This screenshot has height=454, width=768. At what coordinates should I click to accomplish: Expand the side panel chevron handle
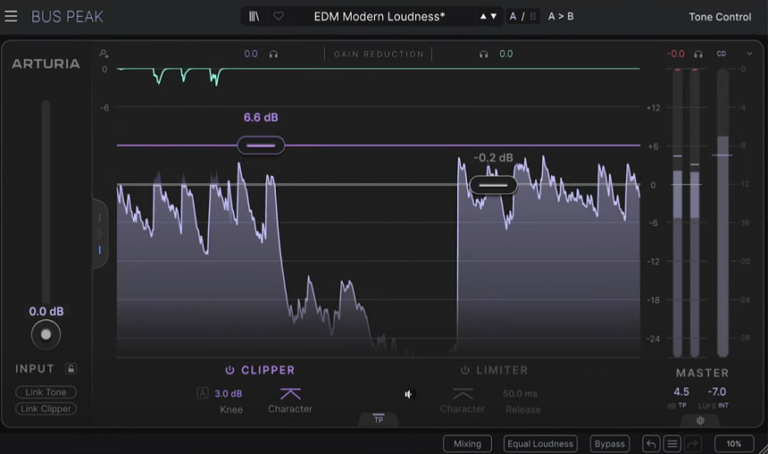pyautogui.click(x=100, y=234)
